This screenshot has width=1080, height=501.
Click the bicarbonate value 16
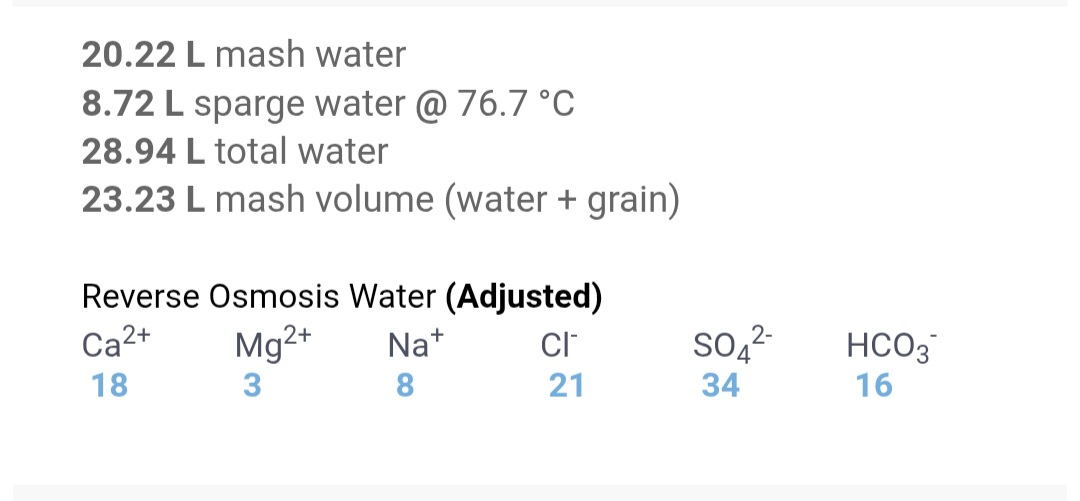click(874, 385)
